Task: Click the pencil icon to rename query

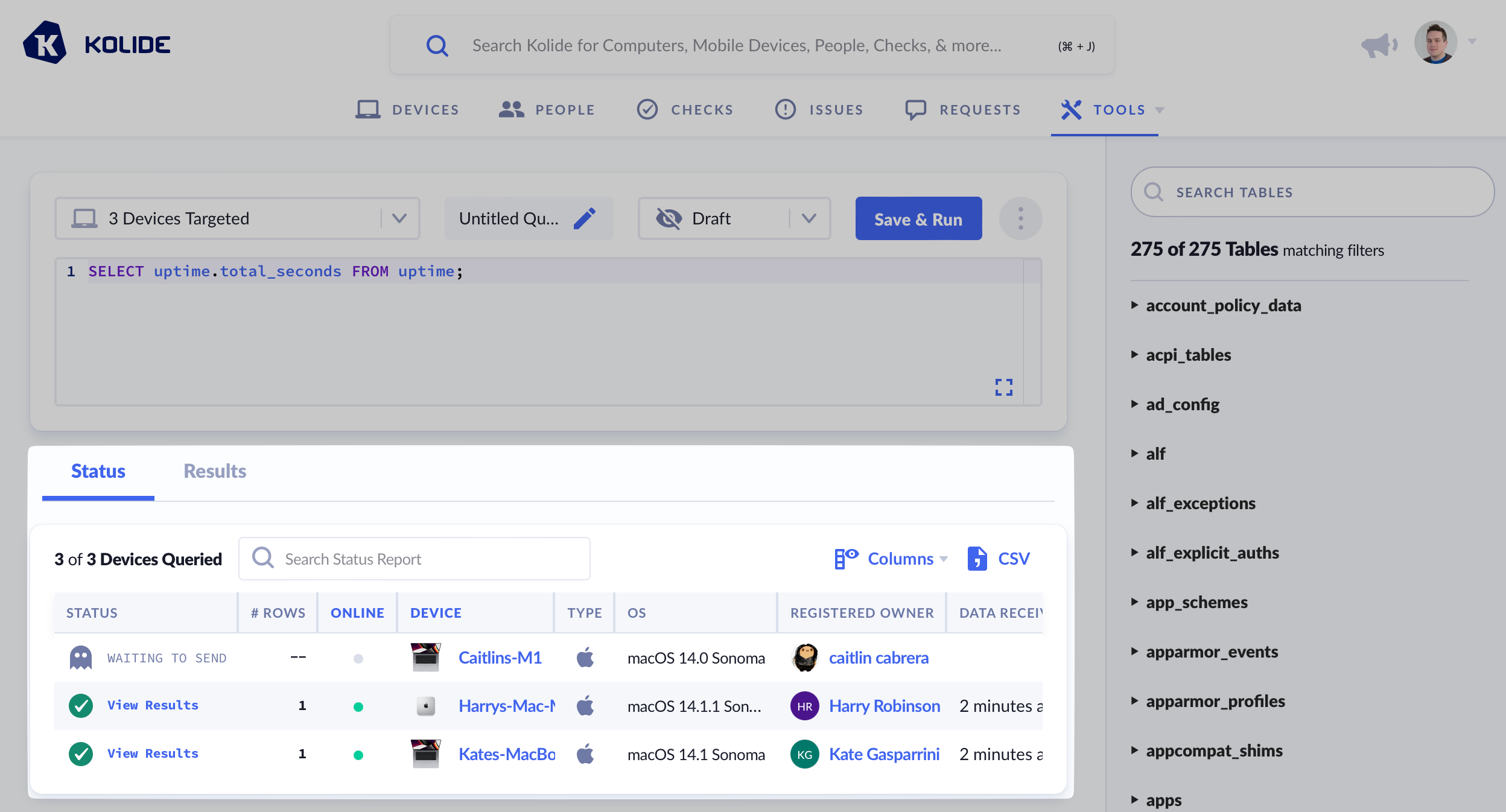Action: pos(584,218)
